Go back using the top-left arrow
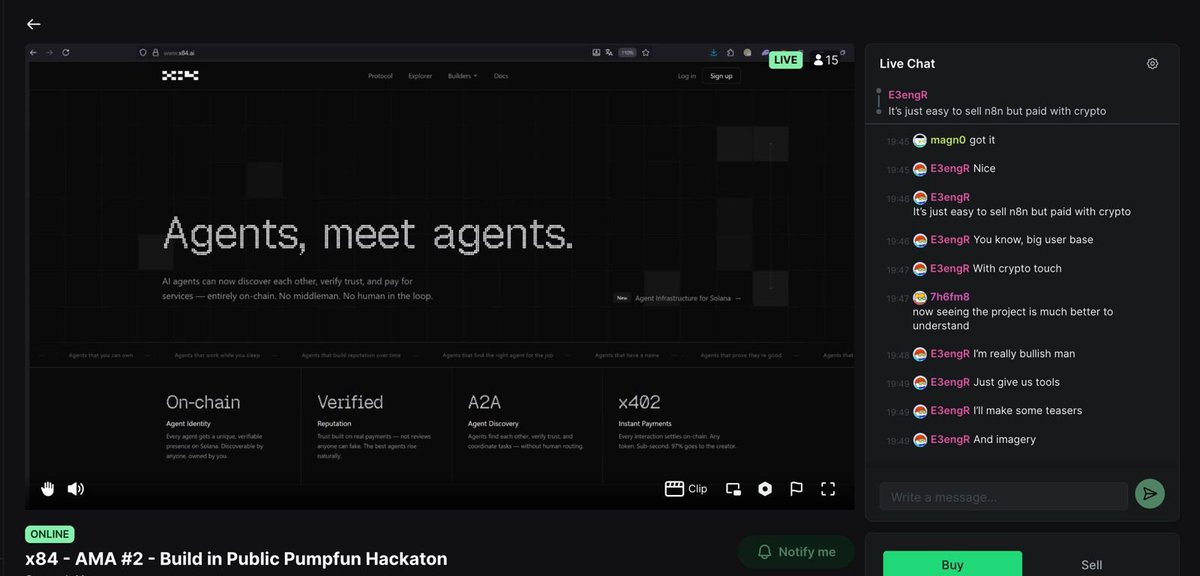The image size is (1200, 576). pyautogui.click(x=34, y=24)
